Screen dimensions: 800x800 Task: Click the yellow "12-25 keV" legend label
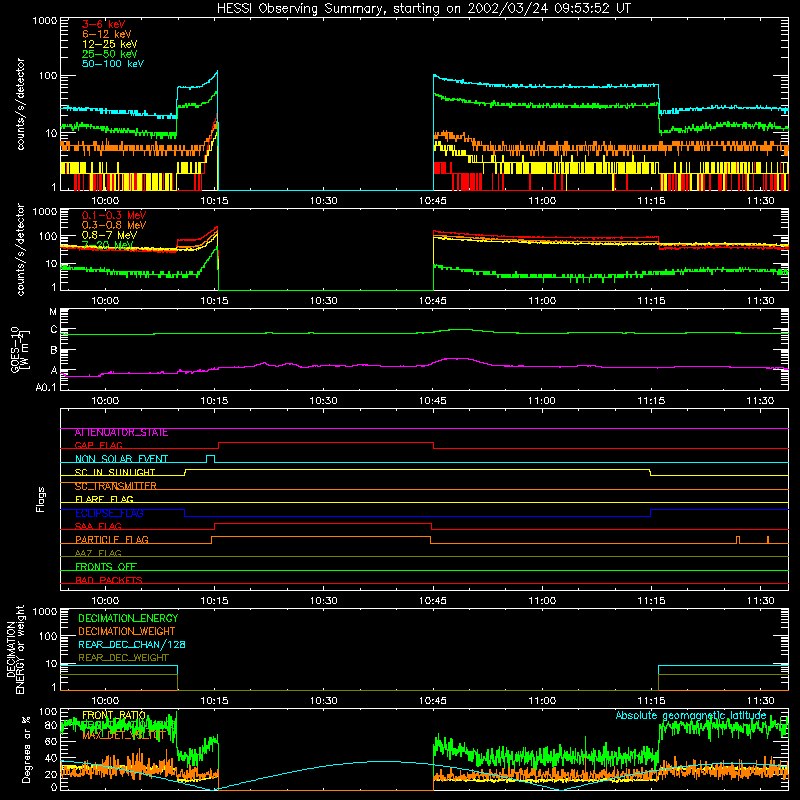pos(110,44)
